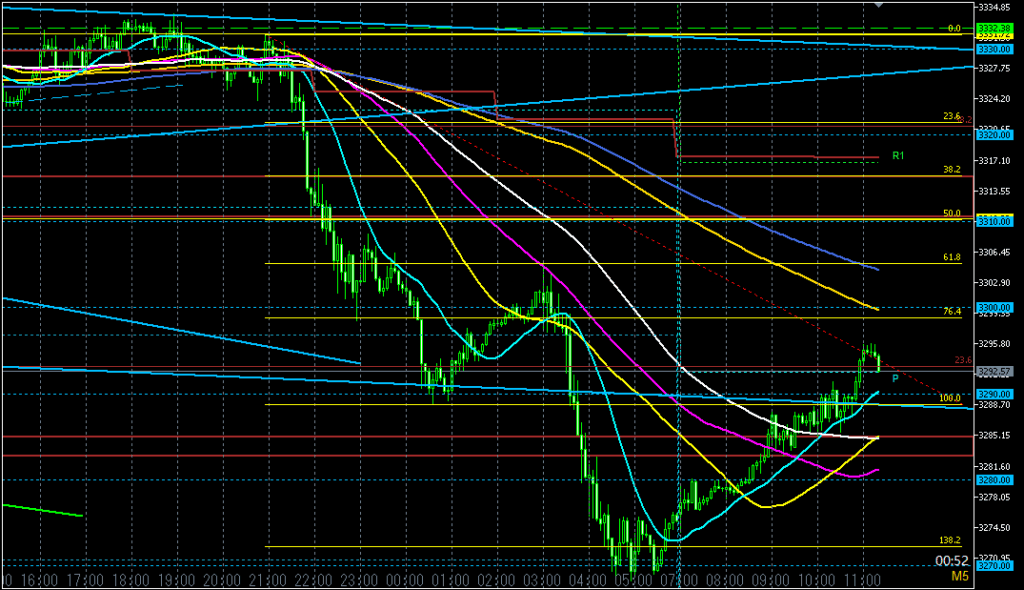This screenshot has width=1024, height=590.
Task: Click the 08:00 mark on the time axis
Action: click(x=726, y=580)
